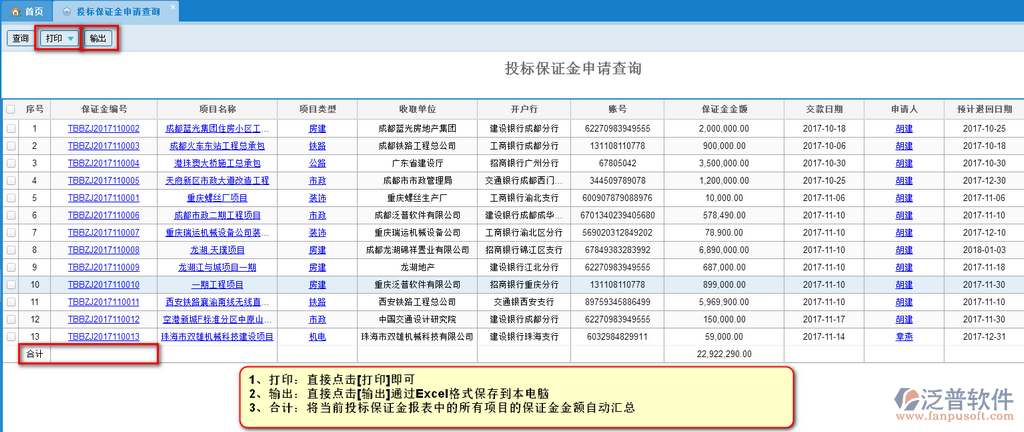Toggle the select-all checkbox in table header
Image resolution: width=1024 pixels, height=432 pixels.
coord(11,109)
